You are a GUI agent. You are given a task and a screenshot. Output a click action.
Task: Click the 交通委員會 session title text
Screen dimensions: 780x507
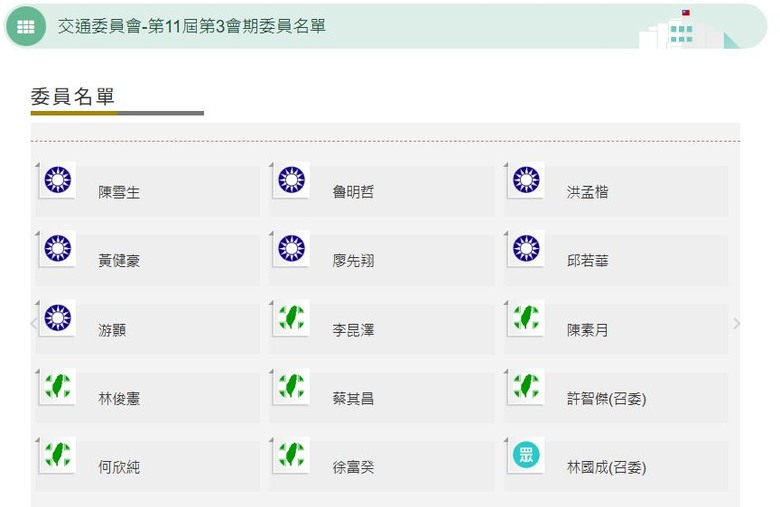click(192, 26)
